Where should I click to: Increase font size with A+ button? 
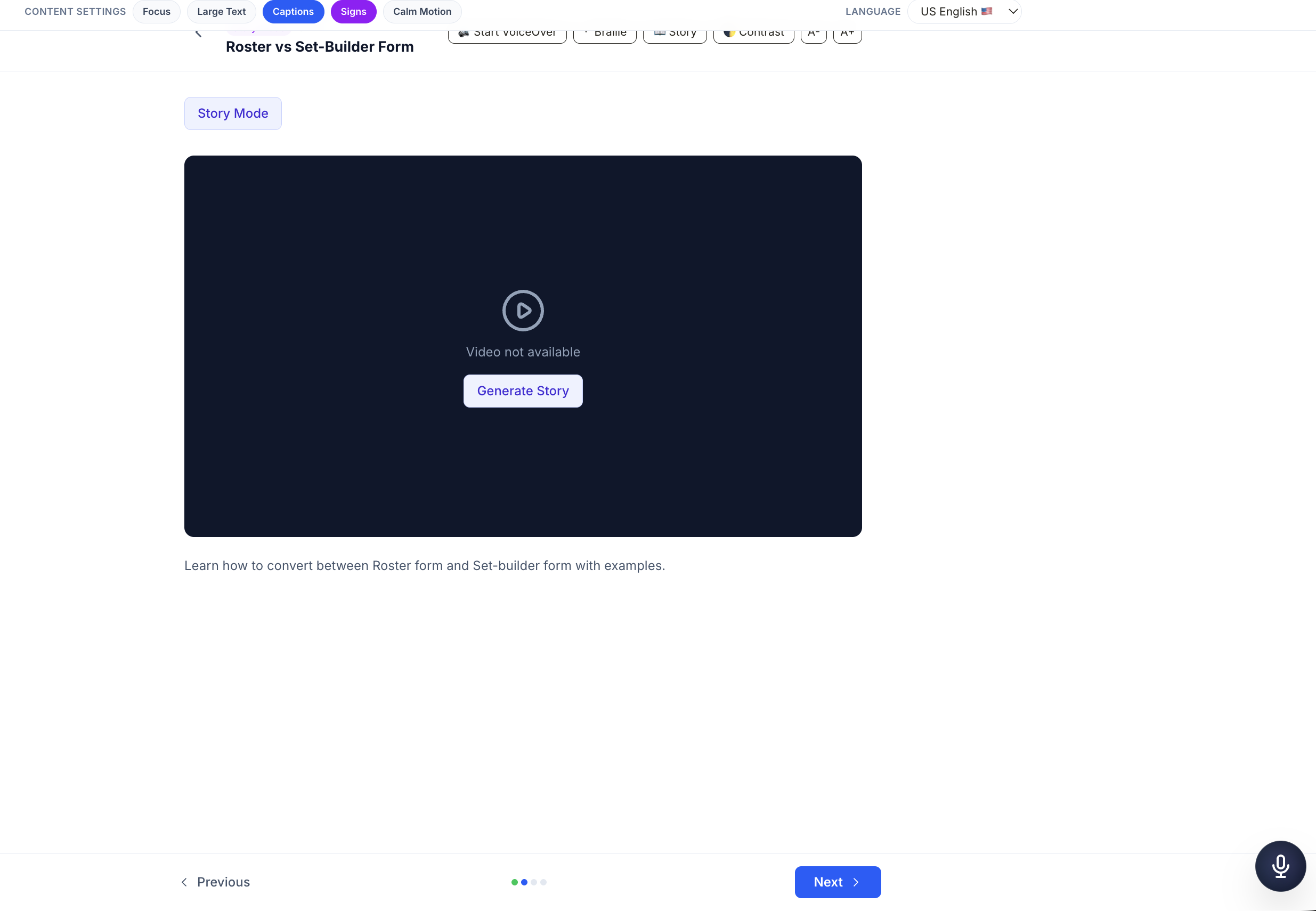tap(847, 36)
